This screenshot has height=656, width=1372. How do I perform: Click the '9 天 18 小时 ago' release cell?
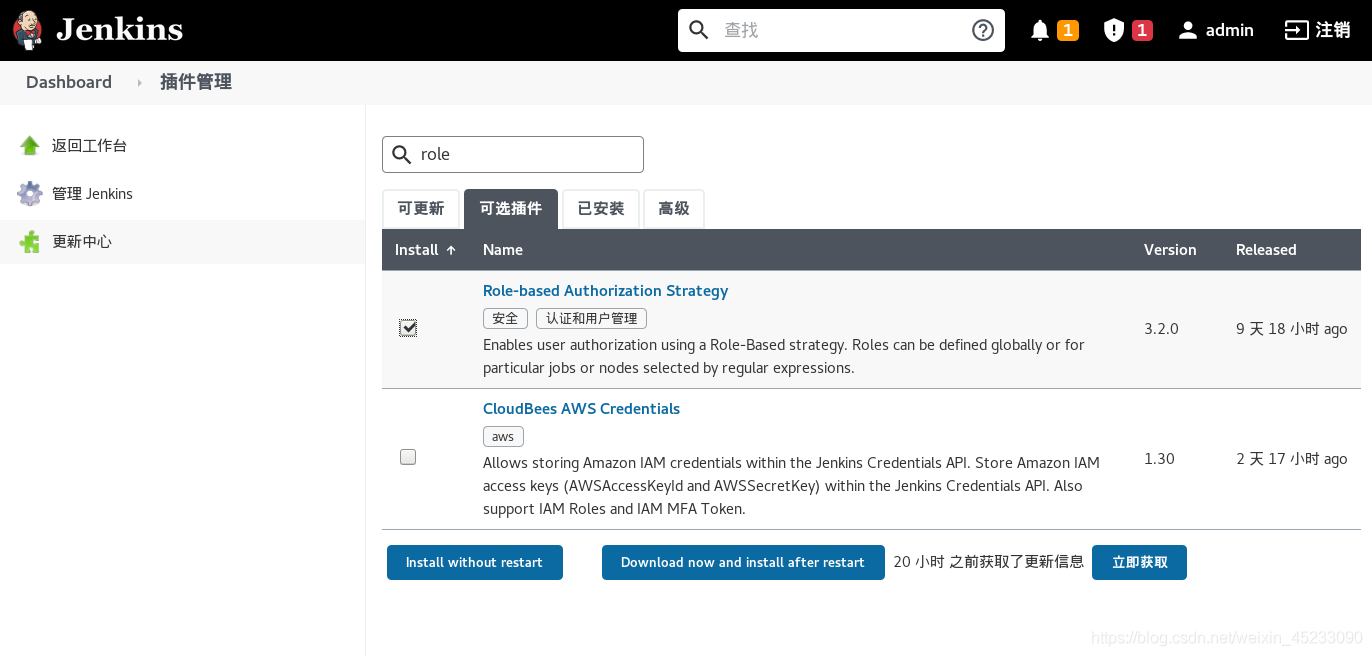[1292, 329]
